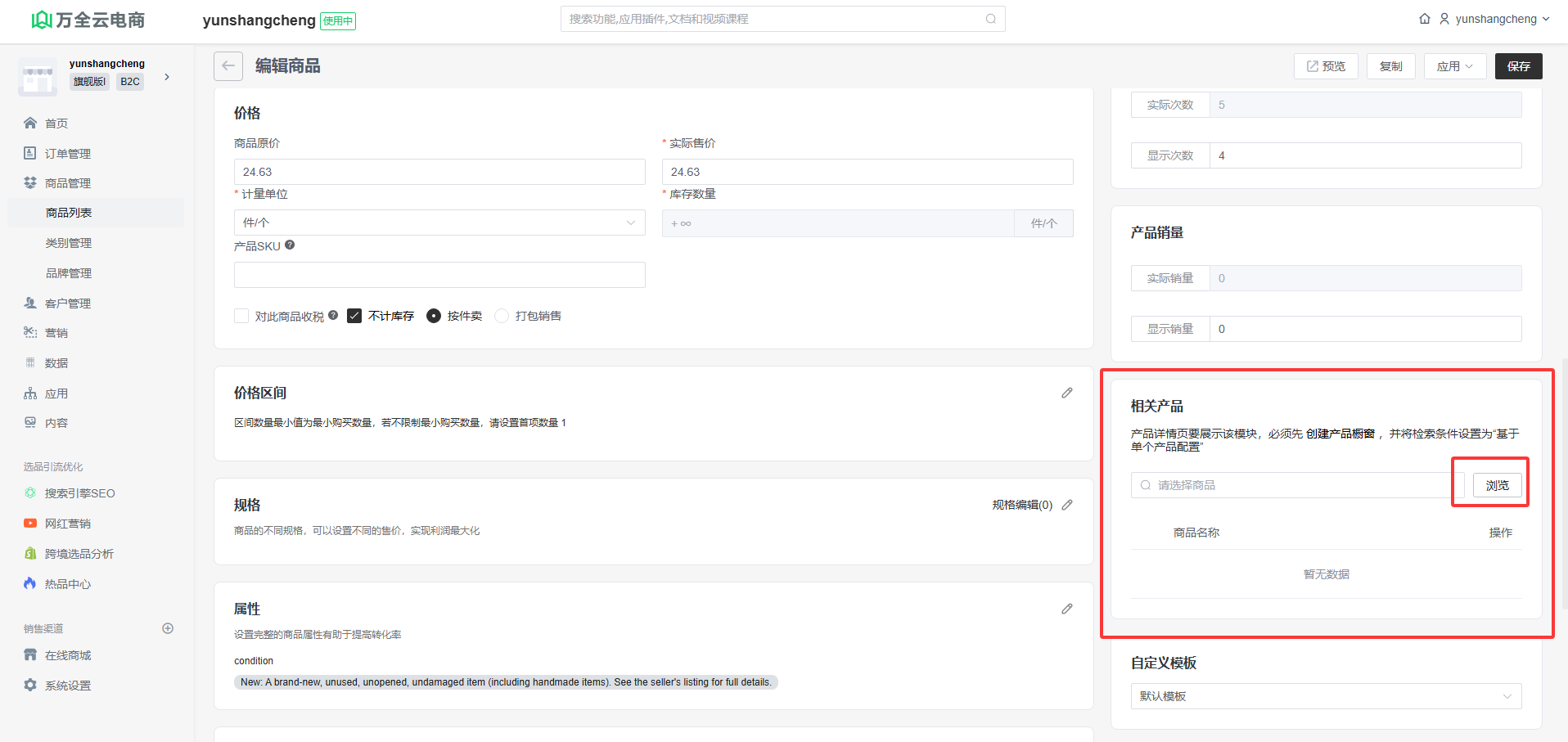
Task: Go to 订单管理 in the sidebar
Action: pos(68,154)
